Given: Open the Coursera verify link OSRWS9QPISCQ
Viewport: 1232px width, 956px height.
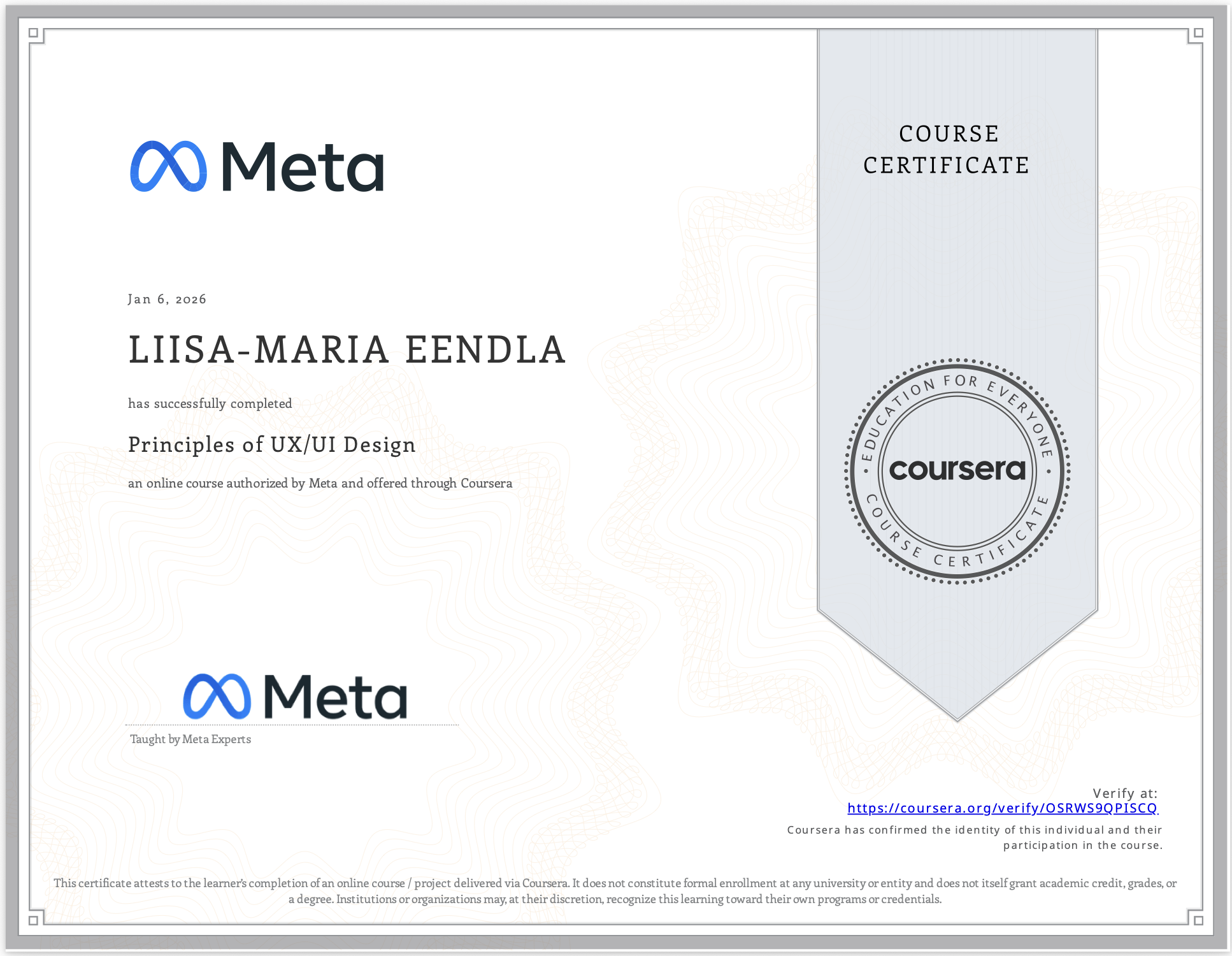Looking at the screenshot, I should pyautogui.click(x=1003, y=808).
